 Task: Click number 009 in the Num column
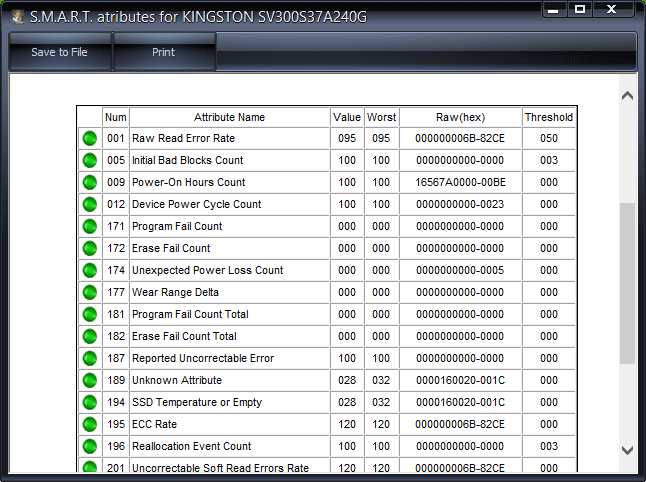116,182
